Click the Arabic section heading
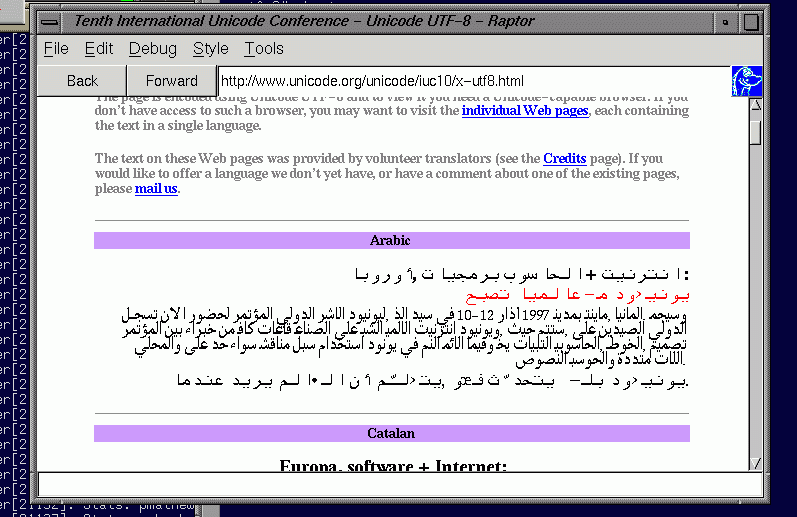 point(390,240)
